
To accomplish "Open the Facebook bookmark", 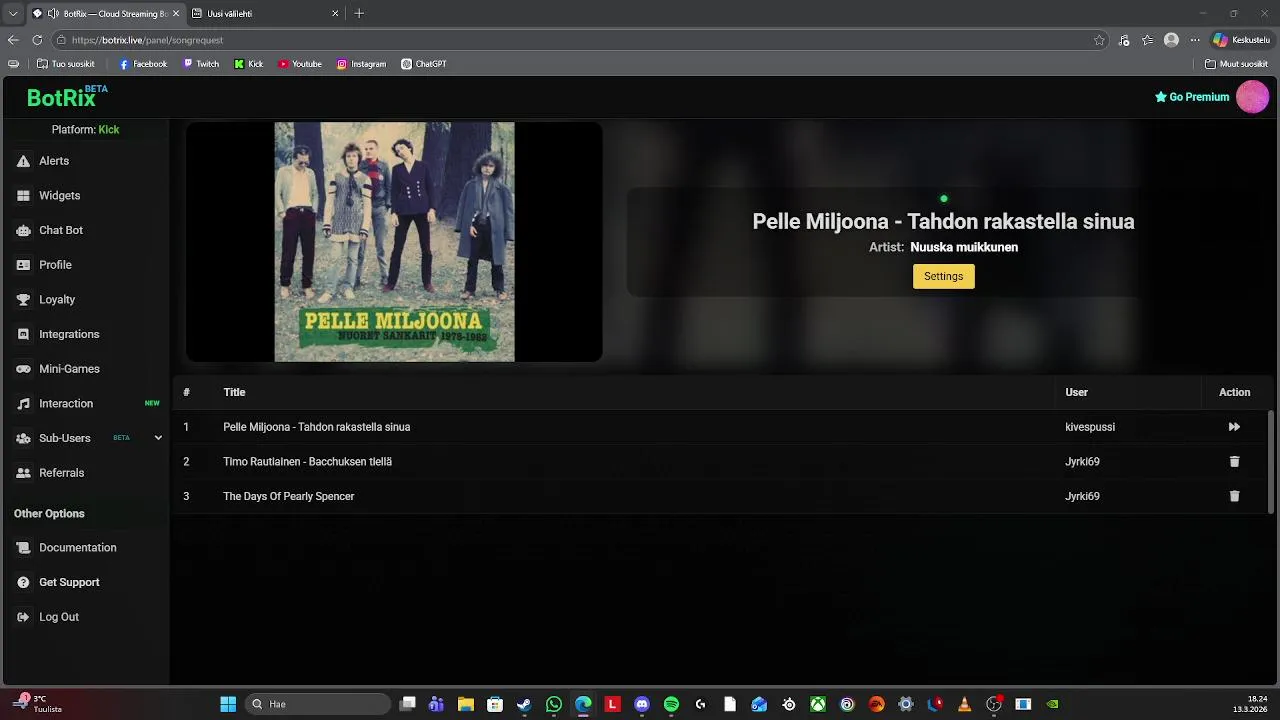I will (x=143, y=64).
